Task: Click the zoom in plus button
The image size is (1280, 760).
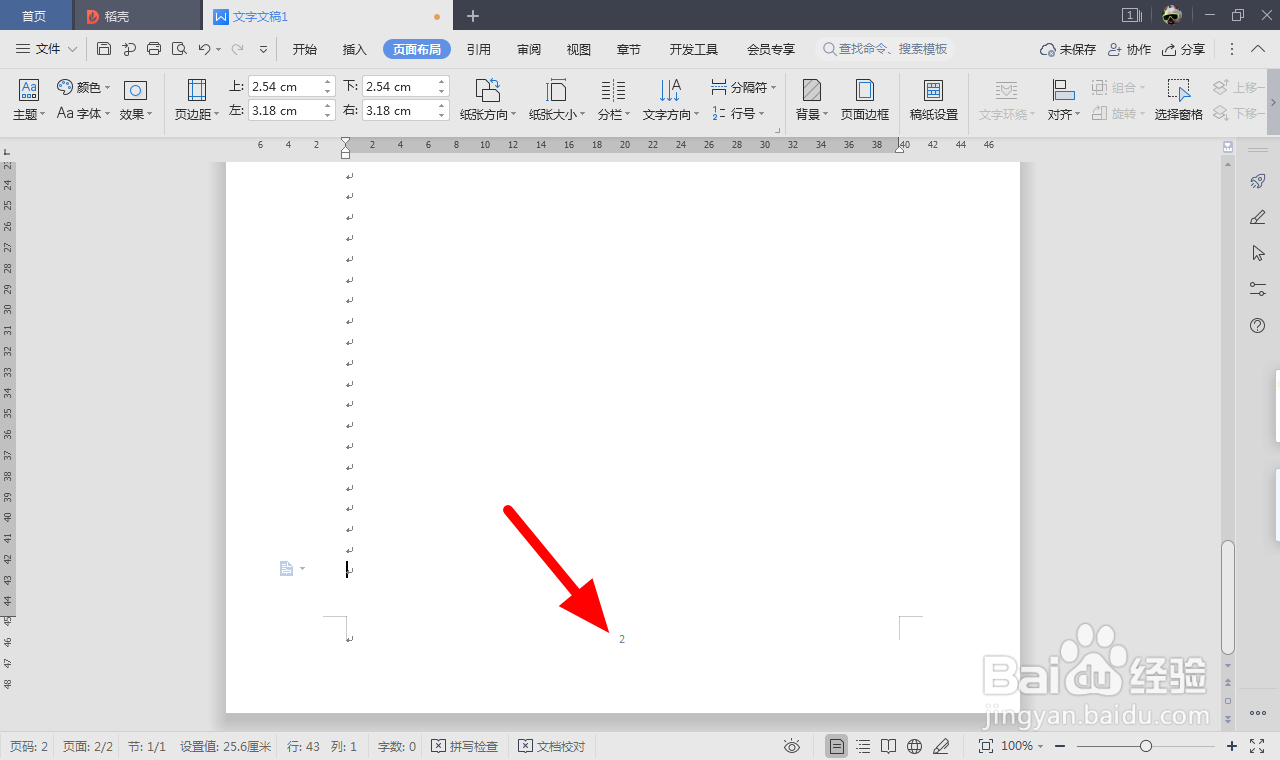Action: point(1232,746)
